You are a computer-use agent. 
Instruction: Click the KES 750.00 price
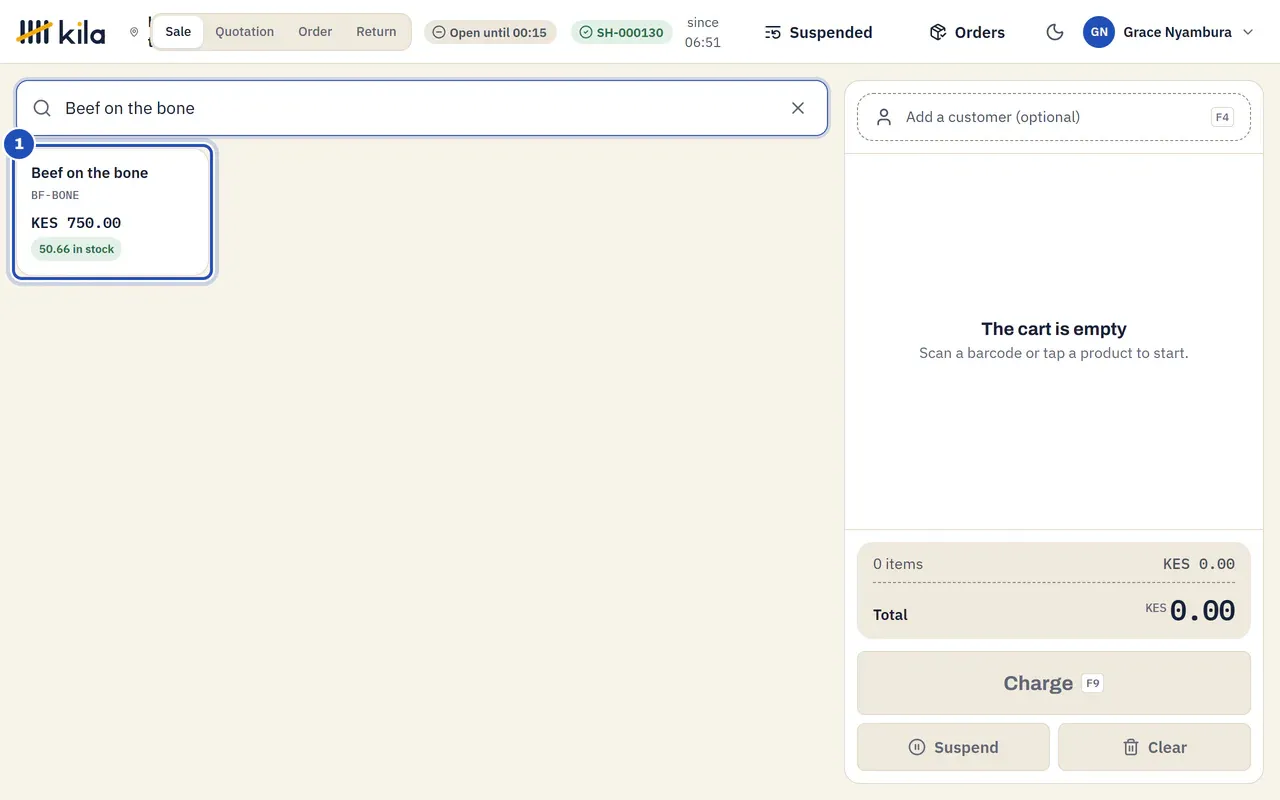76,223
